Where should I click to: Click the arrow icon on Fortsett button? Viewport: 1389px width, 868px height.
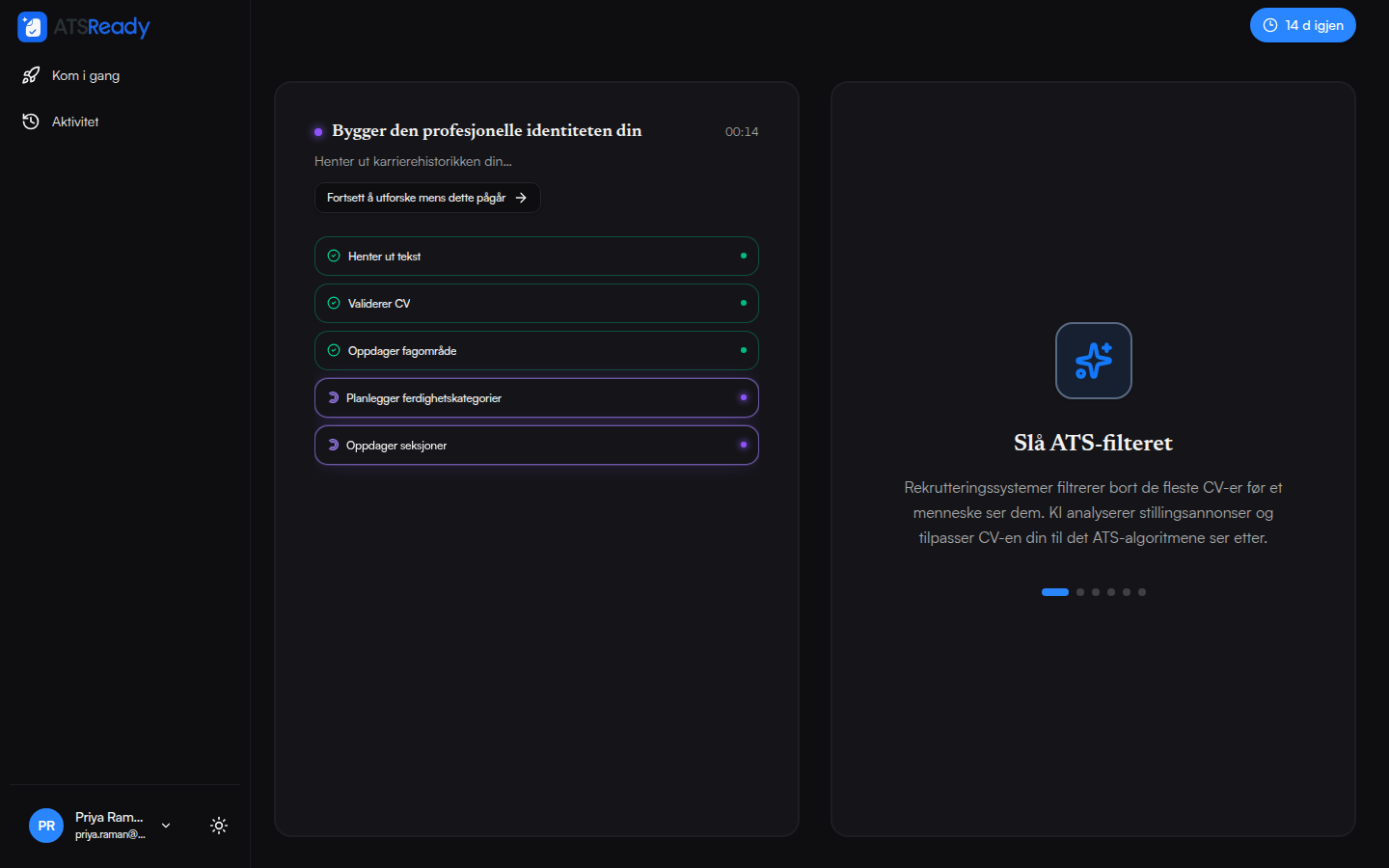click(x=521, y=198)
